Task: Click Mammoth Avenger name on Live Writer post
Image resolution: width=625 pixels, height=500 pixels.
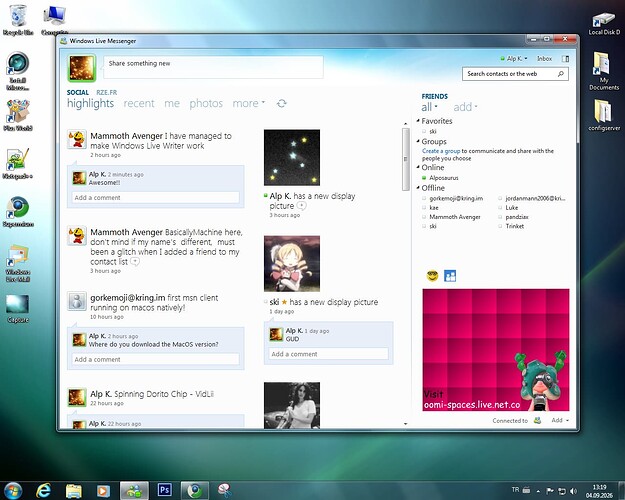Action: point(127,136)
